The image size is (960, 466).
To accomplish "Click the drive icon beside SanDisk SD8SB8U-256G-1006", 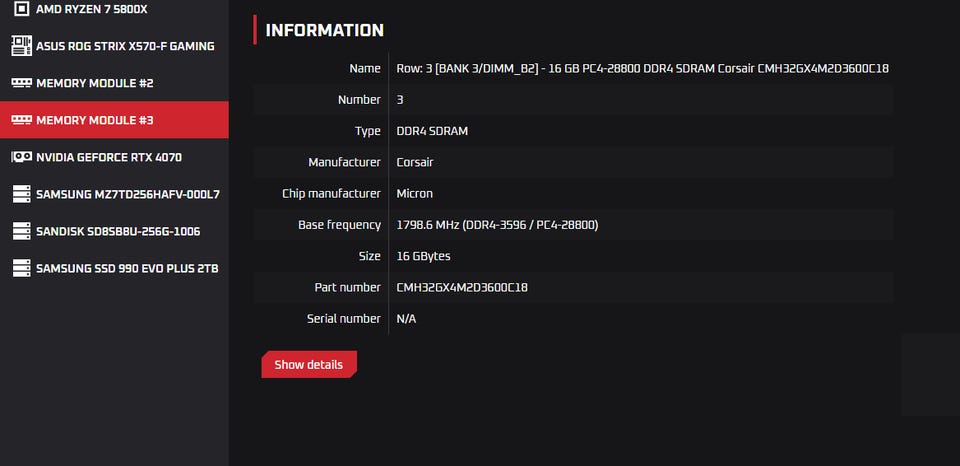I will [21, 231].
